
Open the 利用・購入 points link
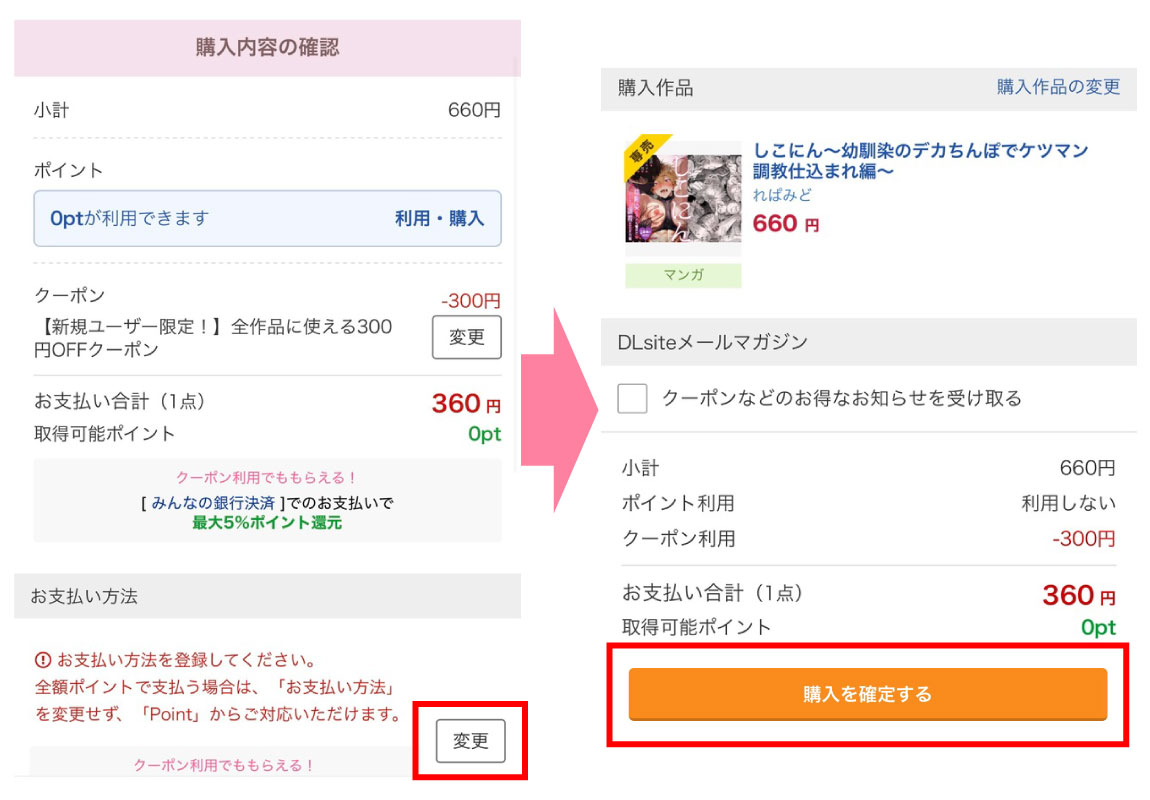pos(439,218)
